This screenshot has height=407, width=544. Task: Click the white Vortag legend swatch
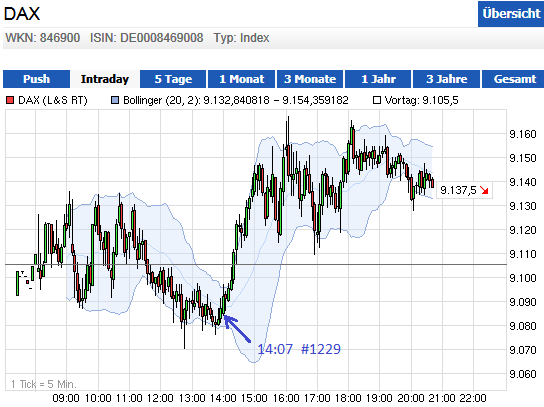pos(377,101)
